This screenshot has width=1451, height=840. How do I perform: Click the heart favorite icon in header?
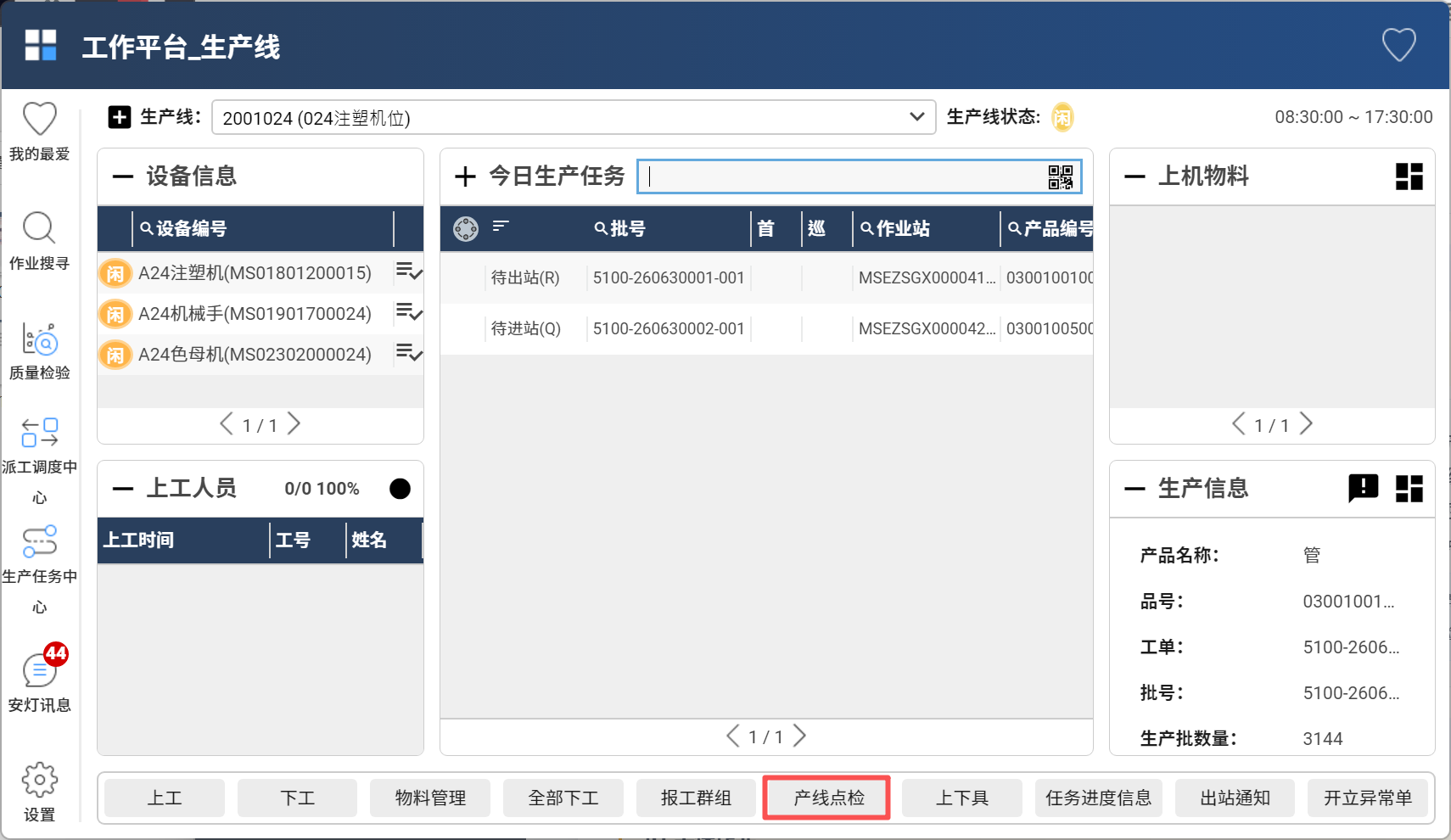click(1398, 45)
